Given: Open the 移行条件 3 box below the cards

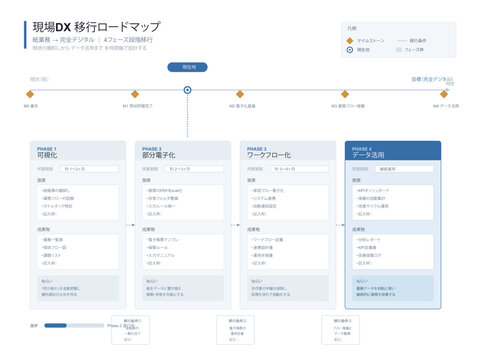Looking at the screenshot, I should click(x=340, y=330).
